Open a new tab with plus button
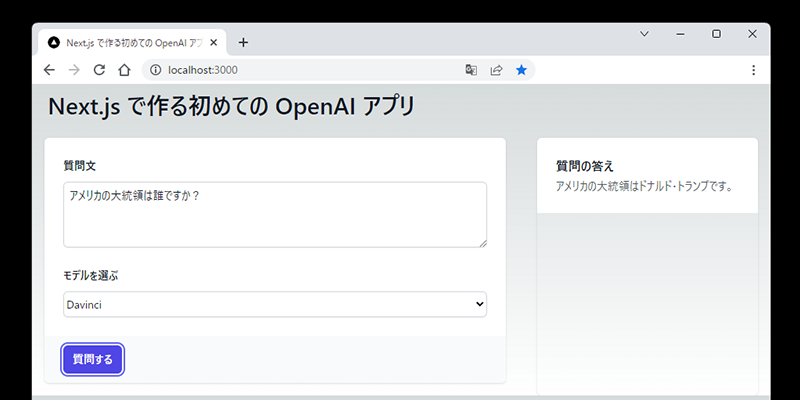This screenshot has height=400, width=800. [x=243, y=42]
